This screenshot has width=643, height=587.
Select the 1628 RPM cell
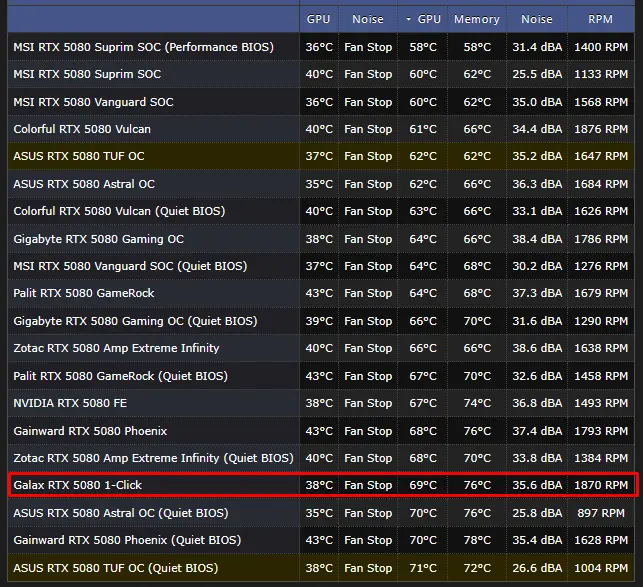pos(601,540)
